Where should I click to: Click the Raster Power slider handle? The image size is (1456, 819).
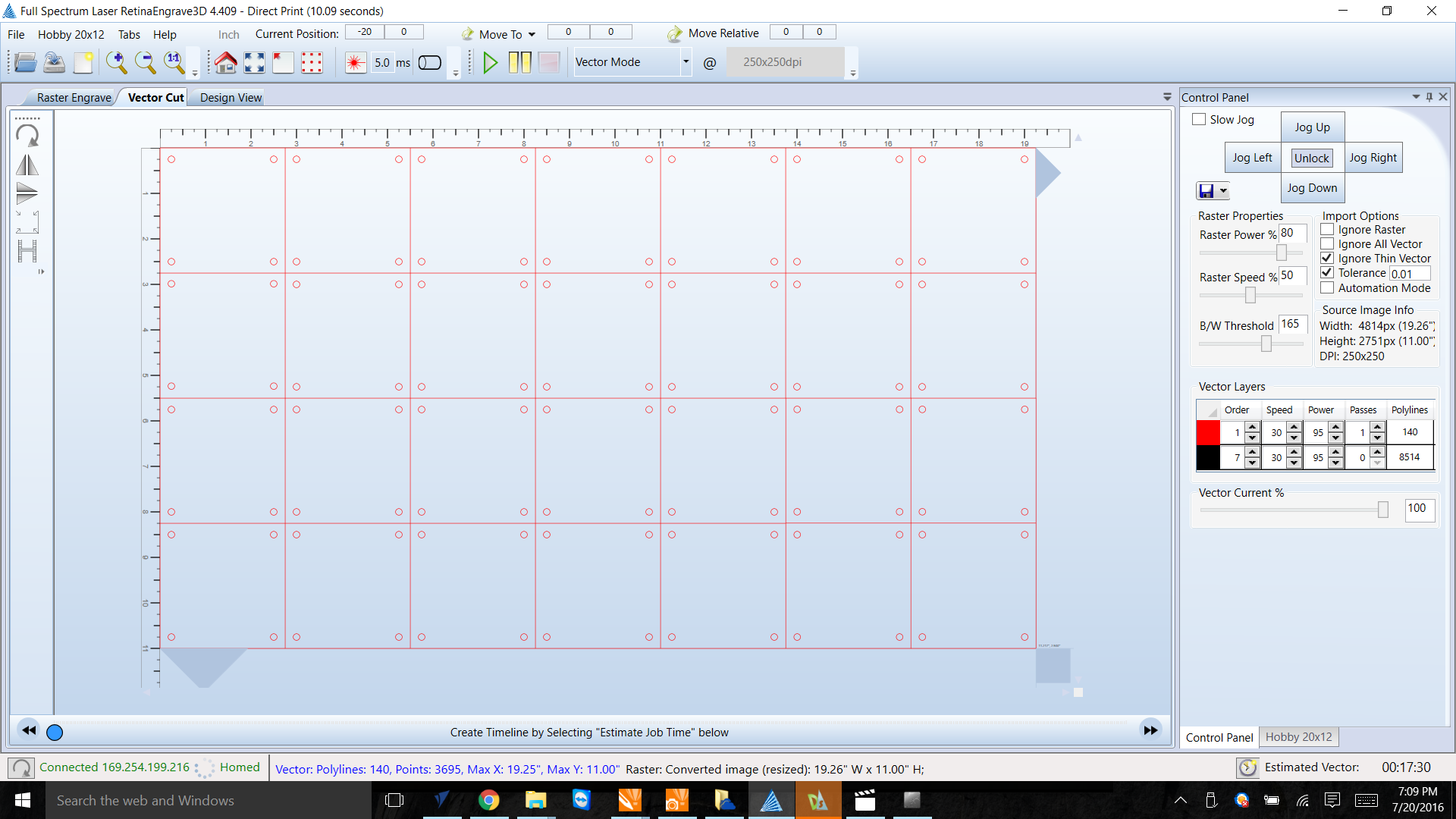coord(1282,253)
